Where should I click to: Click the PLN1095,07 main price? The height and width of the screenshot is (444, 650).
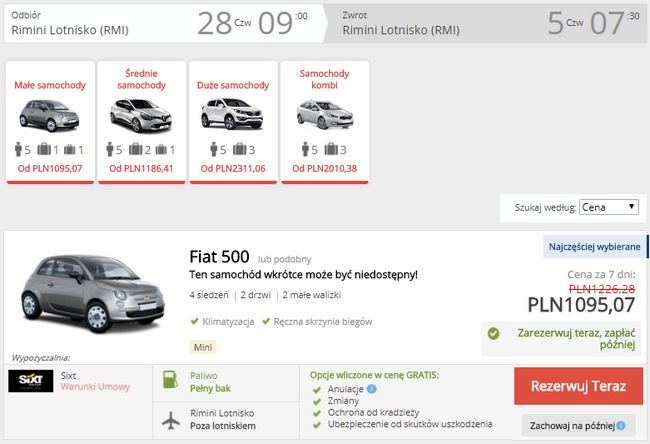point(581,305)
